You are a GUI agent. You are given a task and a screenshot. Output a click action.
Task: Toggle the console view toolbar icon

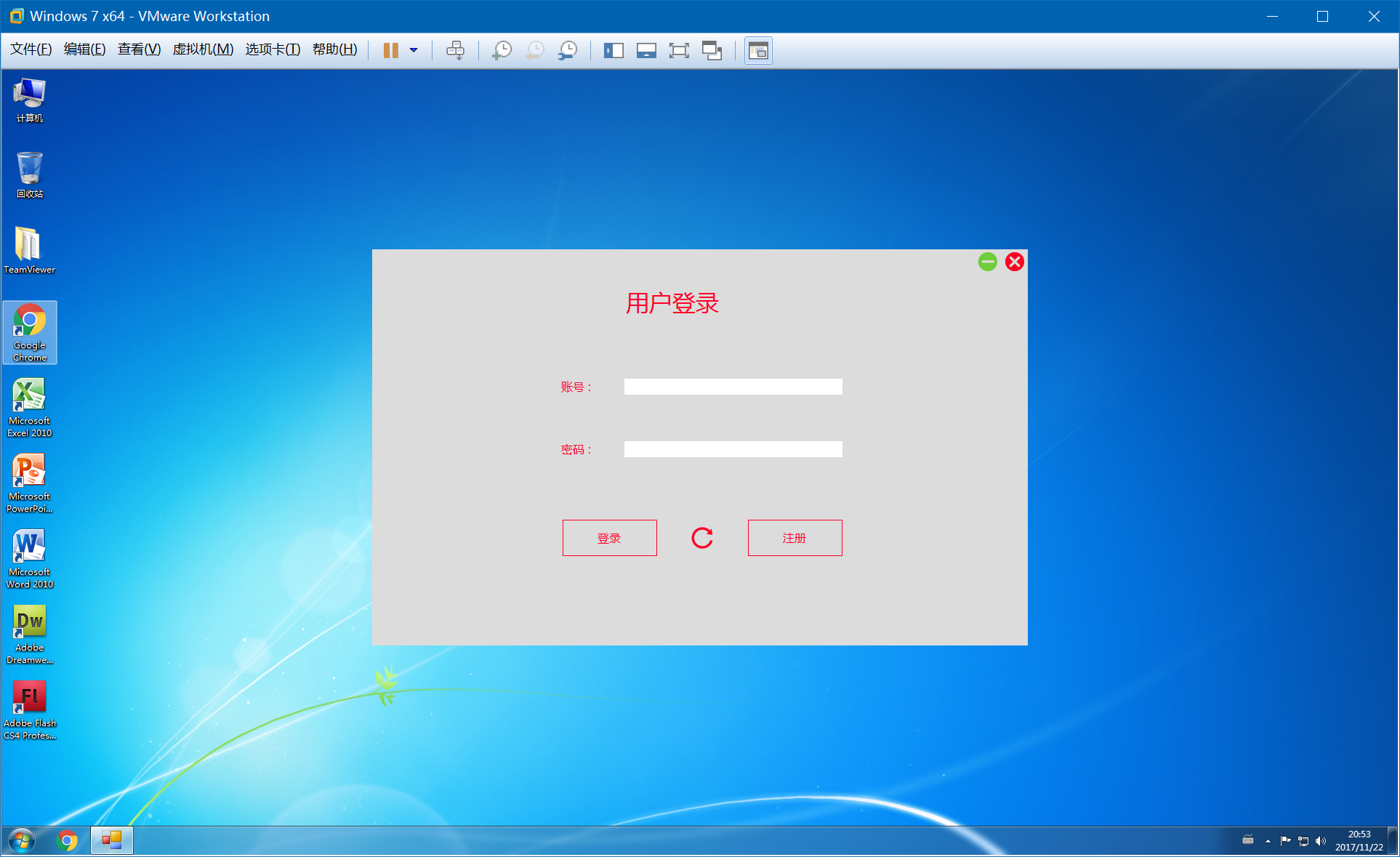[x=758, y=50]
